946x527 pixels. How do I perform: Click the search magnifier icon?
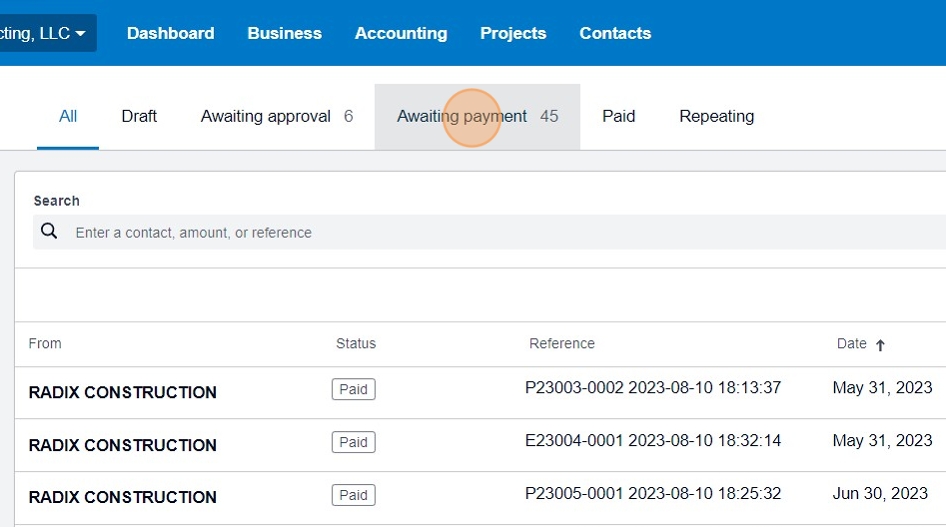pos(49,231)
